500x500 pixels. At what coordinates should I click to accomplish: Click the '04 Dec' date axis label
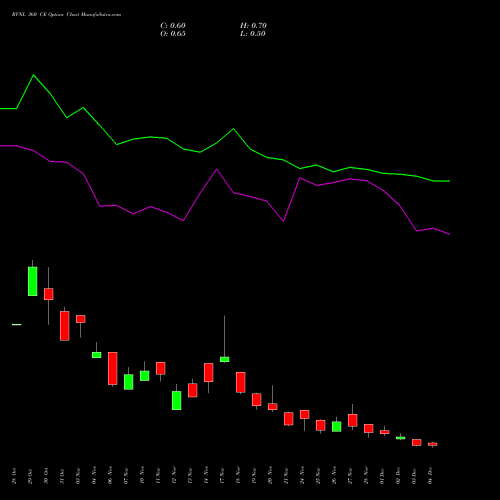click(x=430, y=476)
